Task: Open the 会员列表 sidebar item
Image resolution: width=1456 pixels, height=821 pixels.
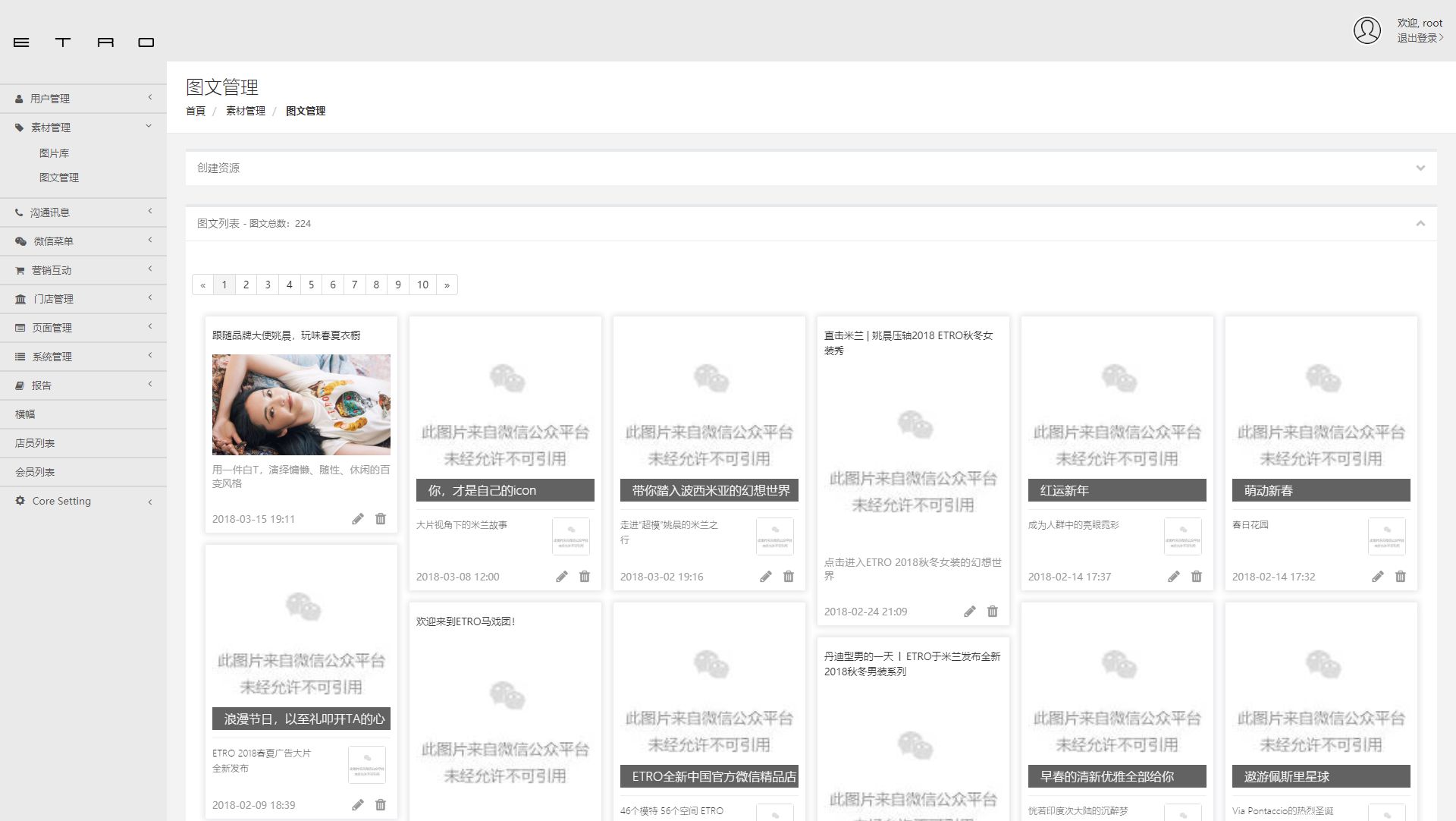Action: click(x=35, y=472)
